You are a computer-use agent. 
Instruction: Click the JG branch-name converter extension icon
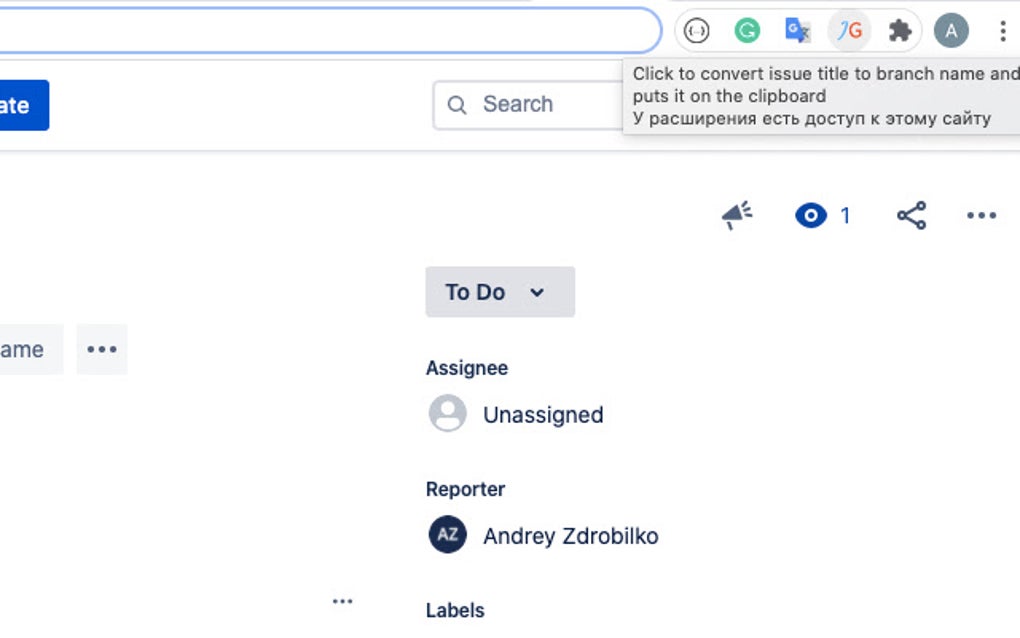coord(849,30)
